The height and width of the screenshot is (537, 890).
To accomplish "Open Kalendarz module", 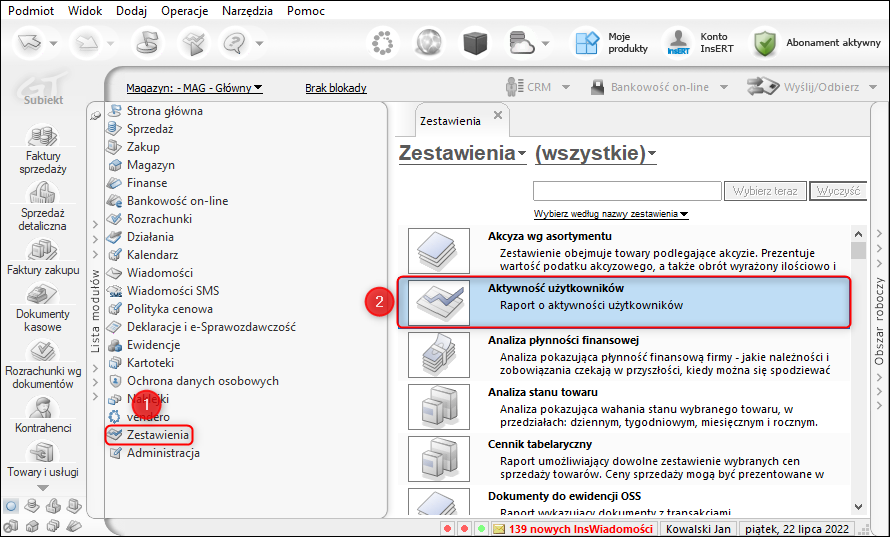I will point(152,255).
